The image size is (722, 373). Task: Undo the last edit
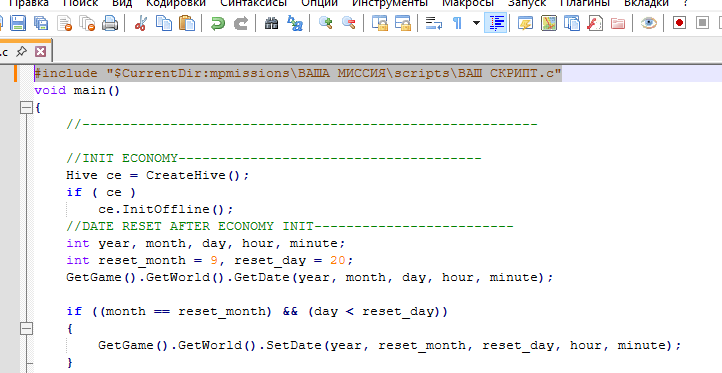217,23
